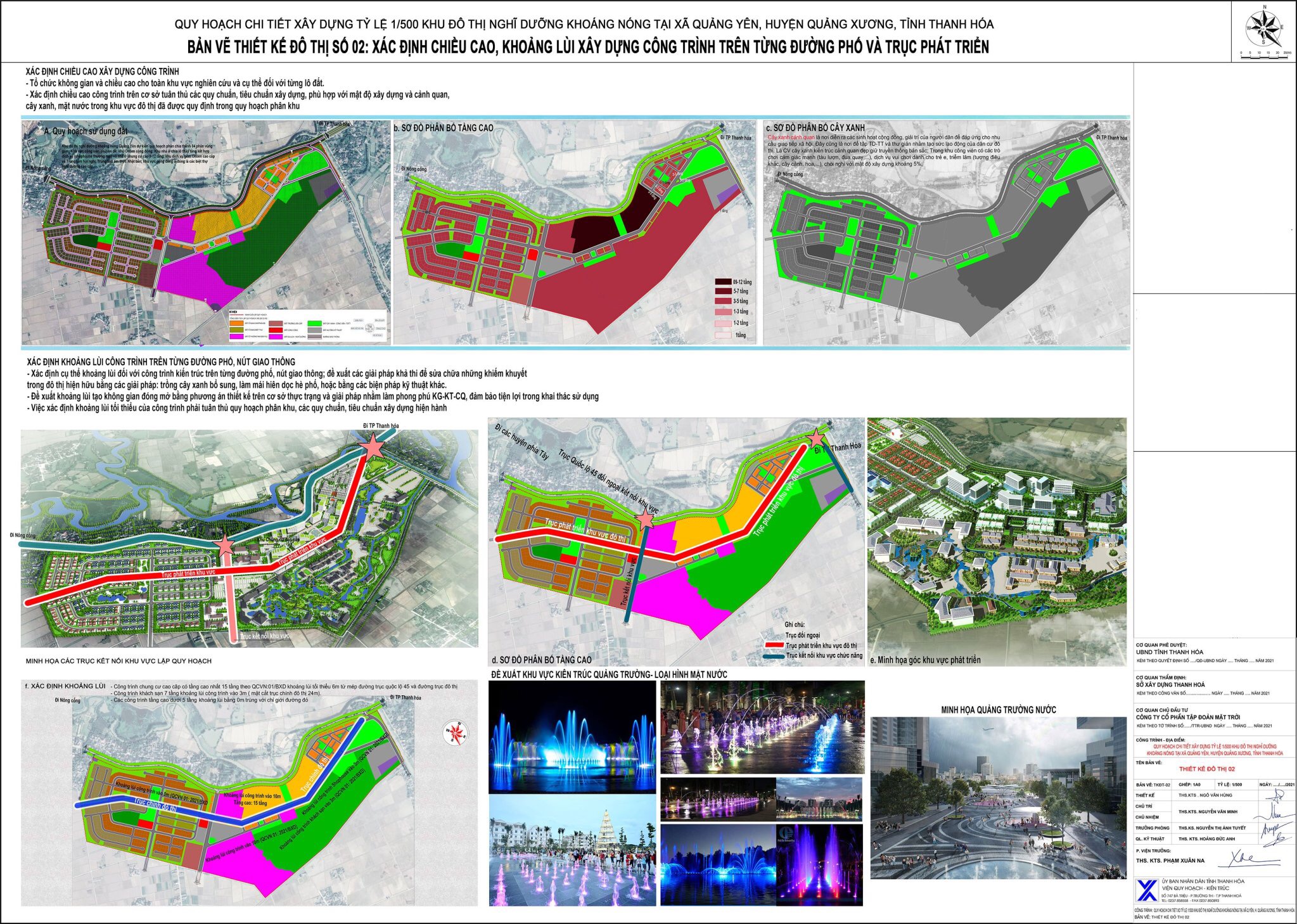Viewport: 1297px width, 924px height.
Task: Click the 'Đi Nông cống' label in map b
Action: [x=414, y=169]
